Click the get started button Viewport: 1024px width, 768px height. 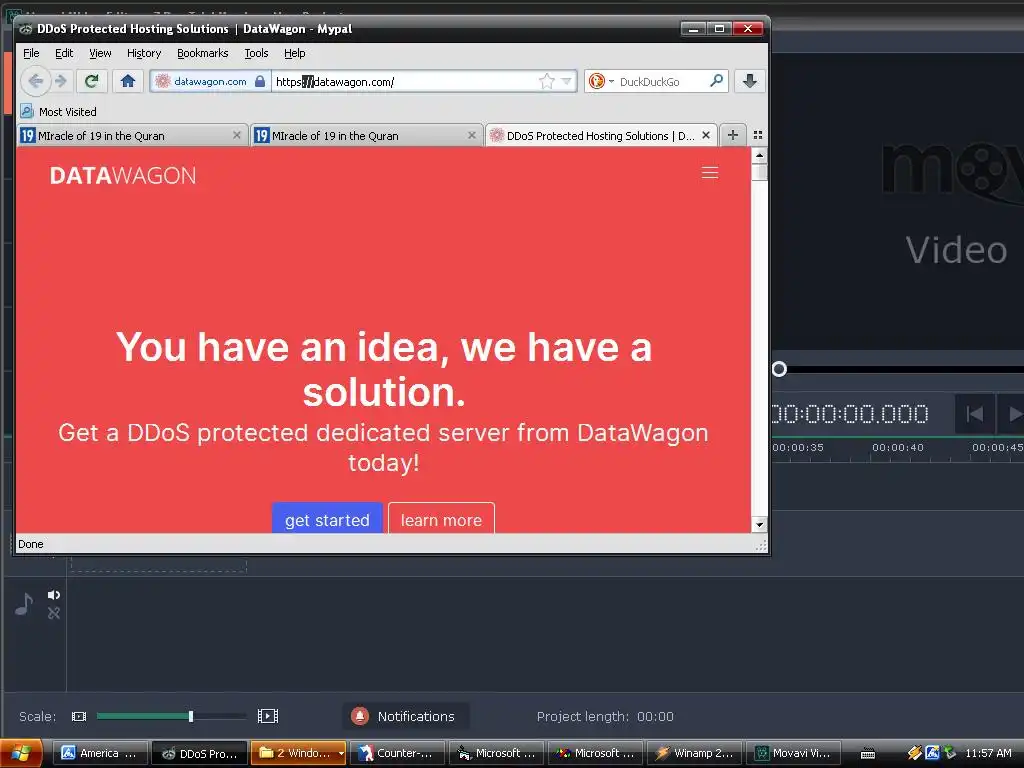(x=327, y=519)
